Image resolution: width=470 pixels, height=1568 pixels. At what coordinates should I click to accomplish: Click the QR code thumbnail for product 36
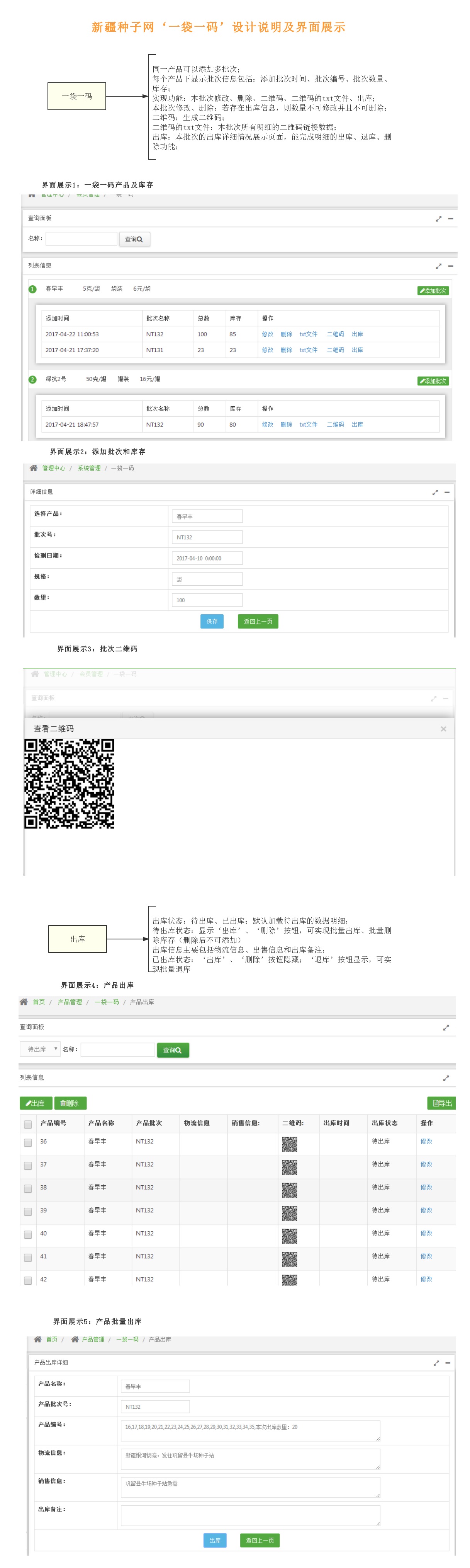(289, 1144)
